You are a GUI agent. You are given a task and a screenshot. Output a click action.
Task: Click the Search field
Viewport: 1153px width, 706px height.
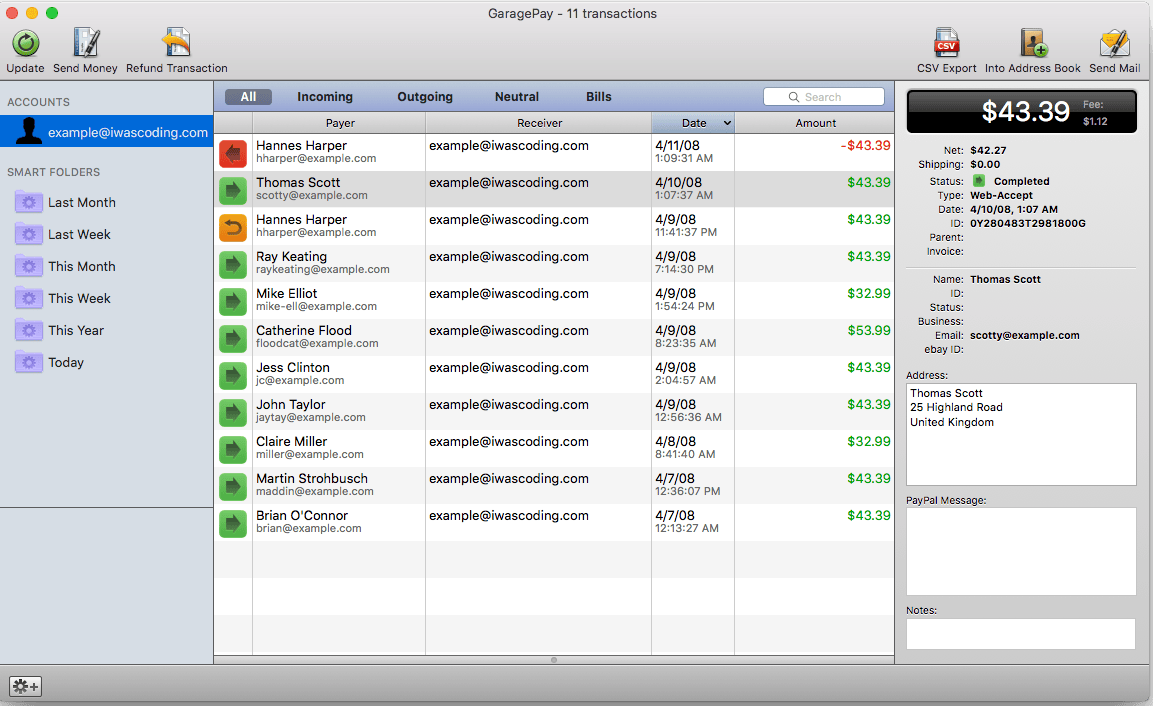[x=824, y=97]
